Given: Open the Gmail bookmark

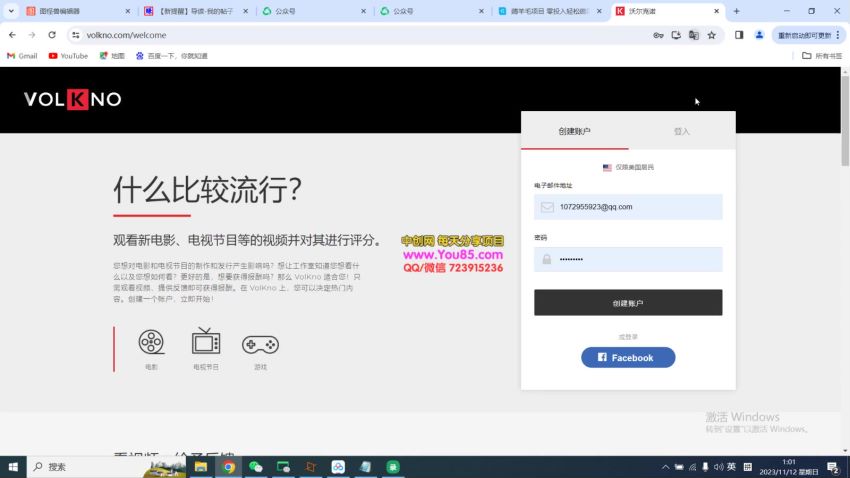Looking at the screenshot, I should 22,56.
